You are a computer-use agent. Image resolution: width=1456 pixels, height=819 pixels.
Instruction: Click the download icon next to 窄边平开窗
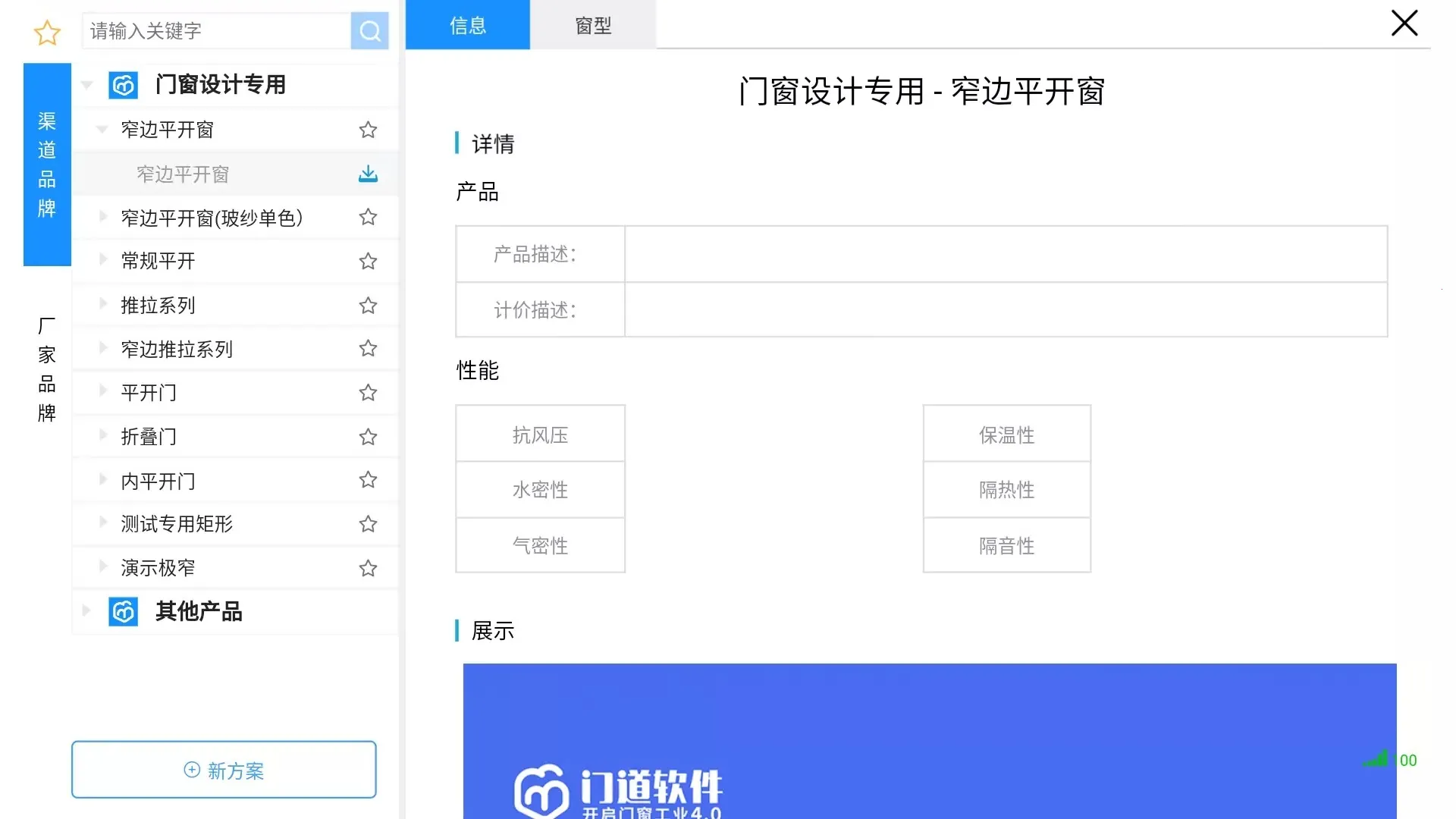pos(368,174)
